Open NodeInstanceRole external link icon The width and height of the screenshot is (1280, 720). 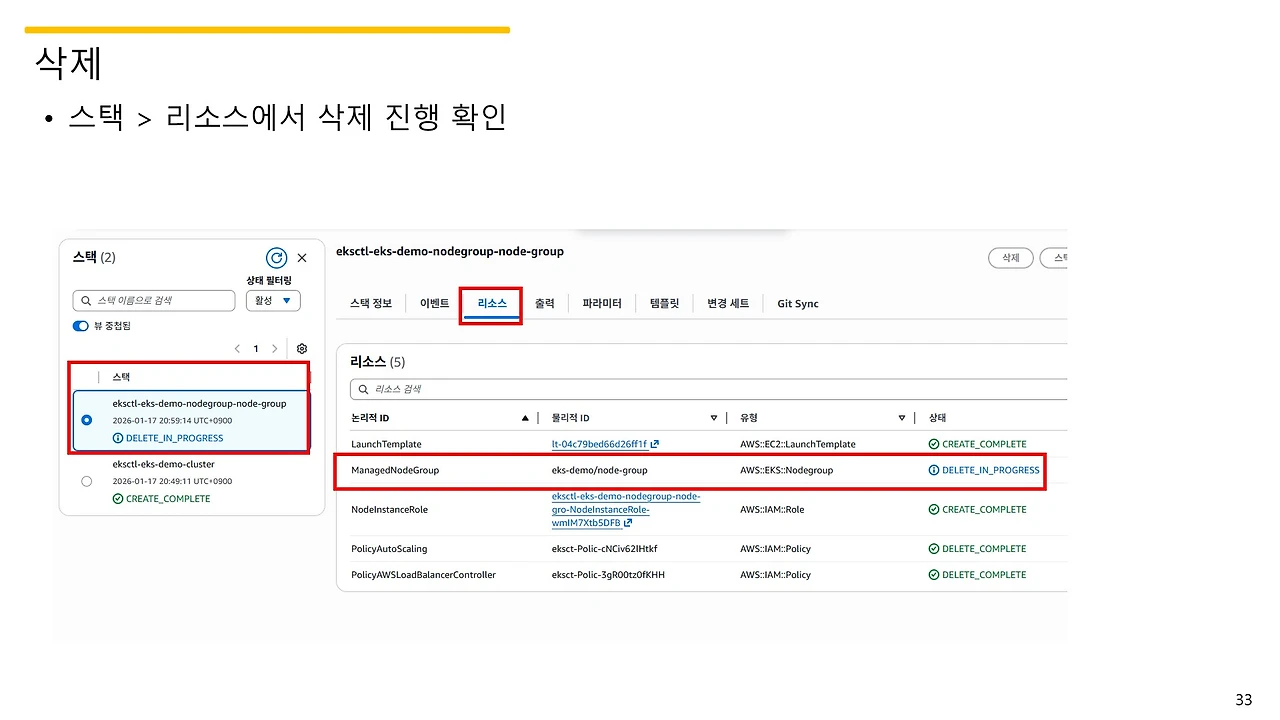(x=628, y=523)
